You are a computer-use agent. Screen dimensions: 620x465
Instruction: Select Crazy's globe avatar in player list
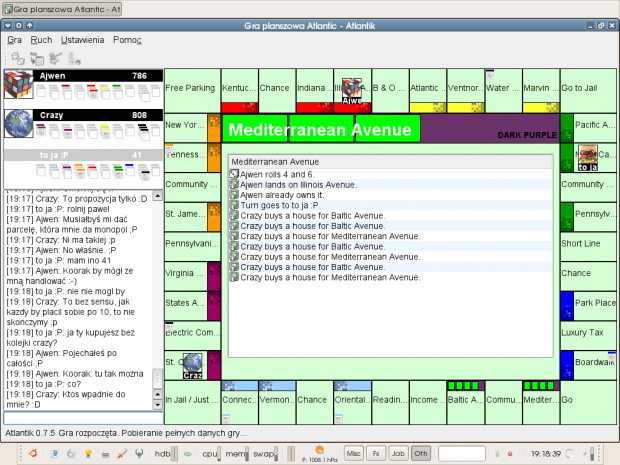(19, 124)
